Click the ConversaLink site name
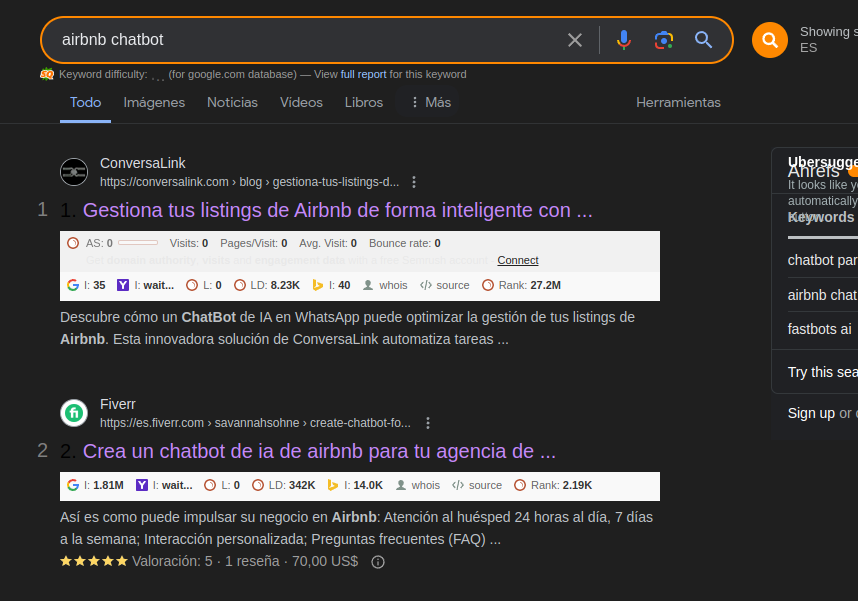The height and width of the screenshot is (601, 858). click(143, 163)
